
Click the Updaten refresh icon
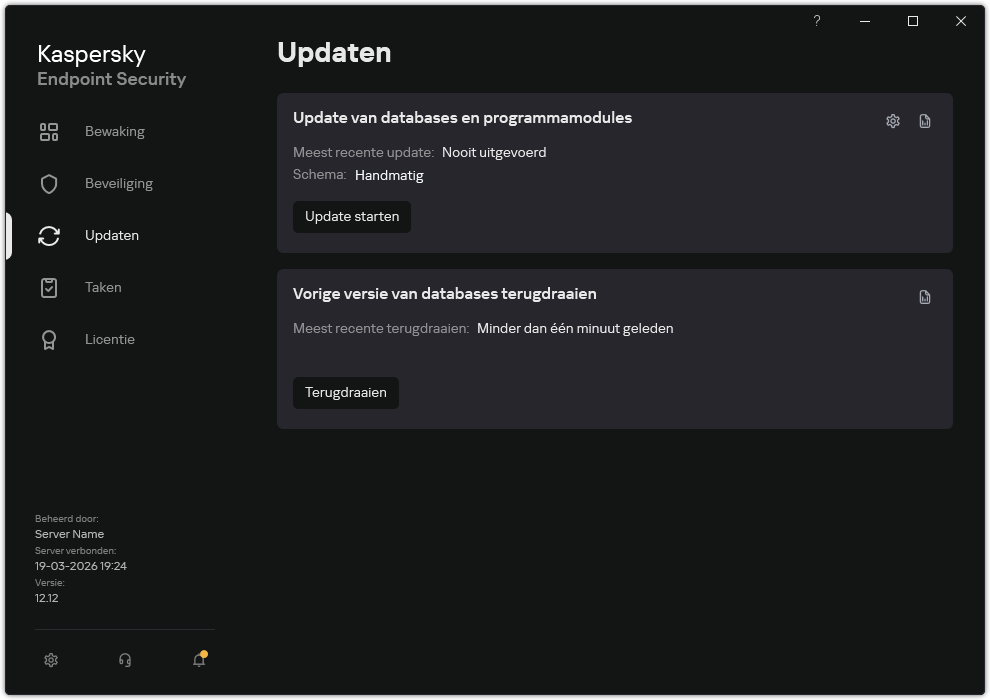48,235
